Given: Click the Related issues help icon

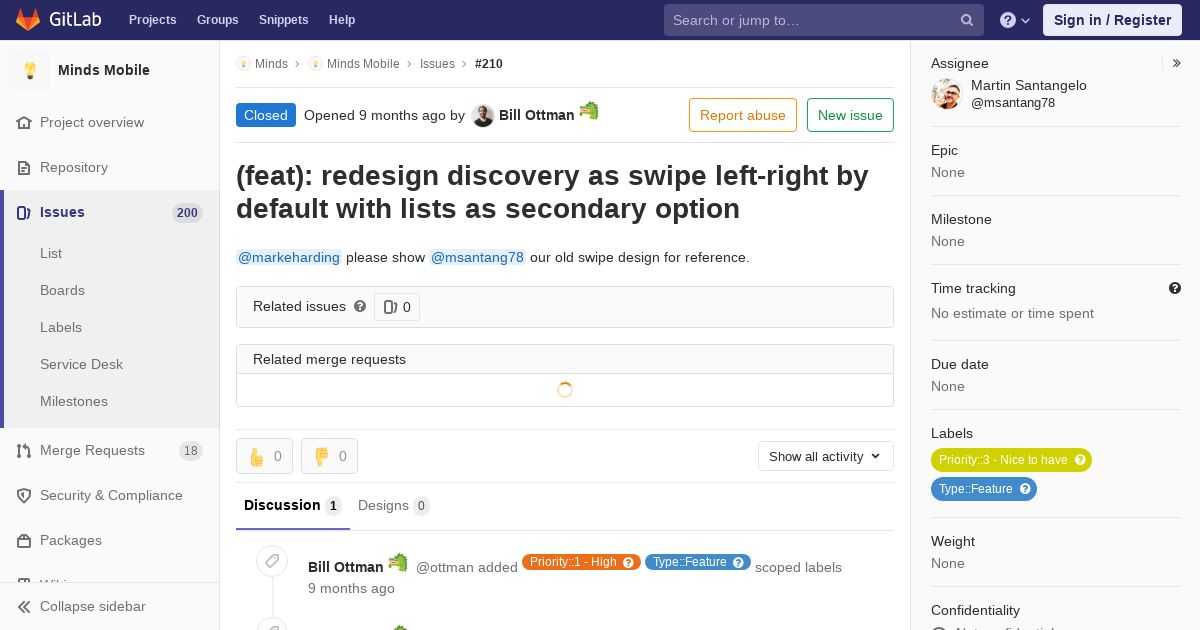Looking at the screenshot, I should 360,306.
